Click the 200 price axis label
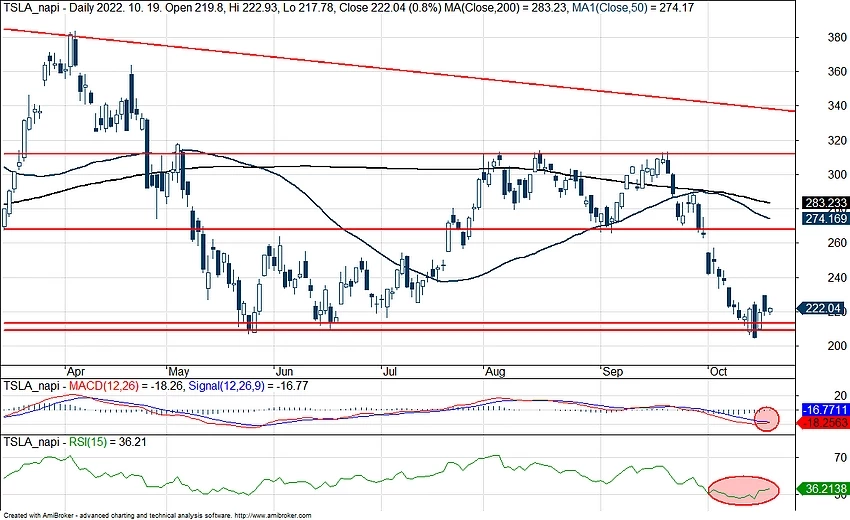 (837, 346)
